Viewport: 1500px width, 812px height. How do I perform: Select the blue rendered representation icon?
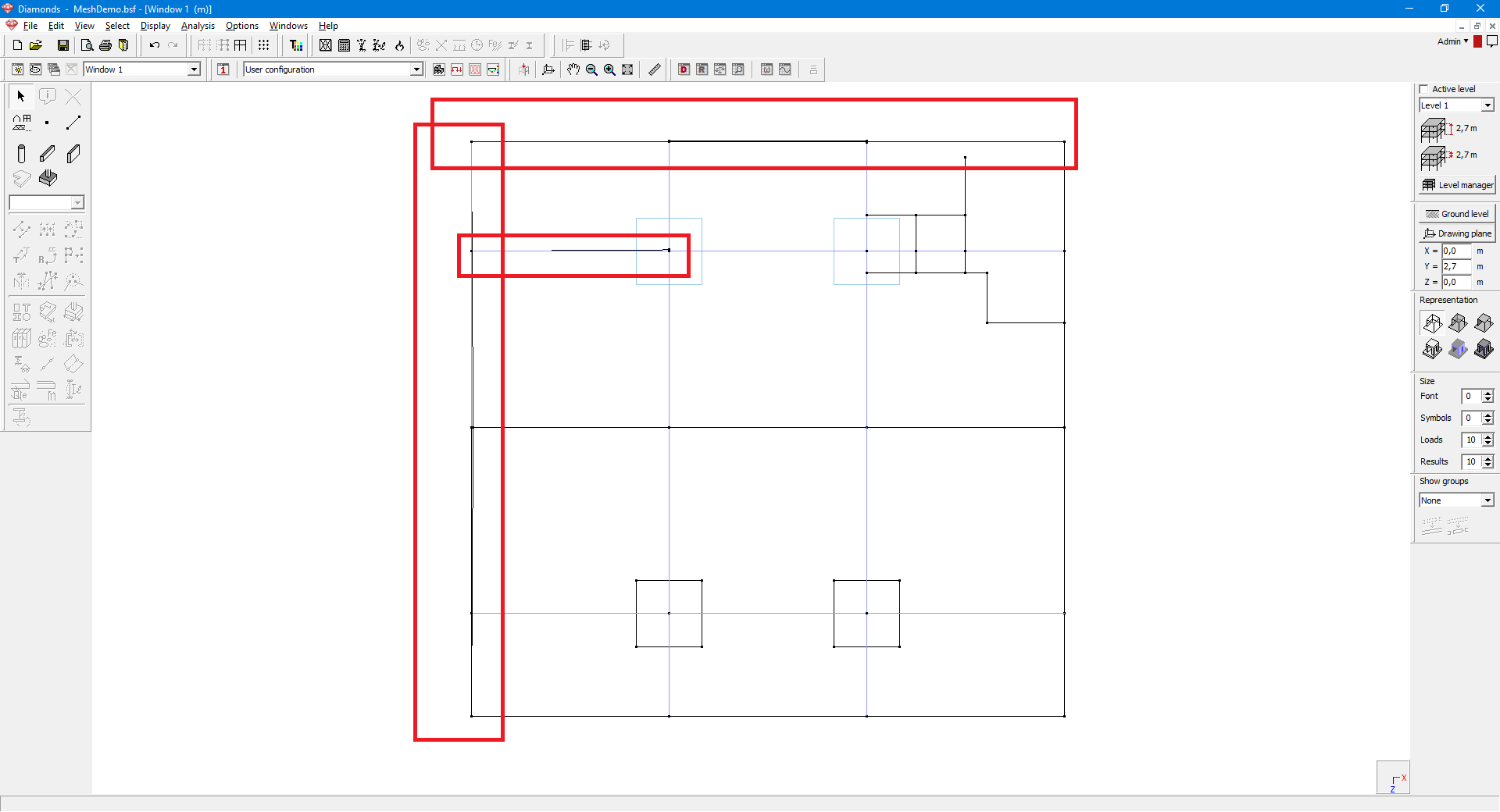(x=1458, y=349)
